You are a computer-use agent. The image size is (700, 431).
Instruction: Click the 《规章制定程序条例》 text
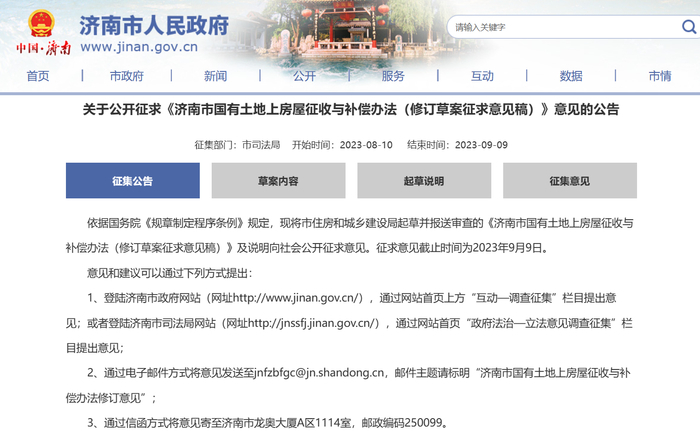(x=194, y=223)
